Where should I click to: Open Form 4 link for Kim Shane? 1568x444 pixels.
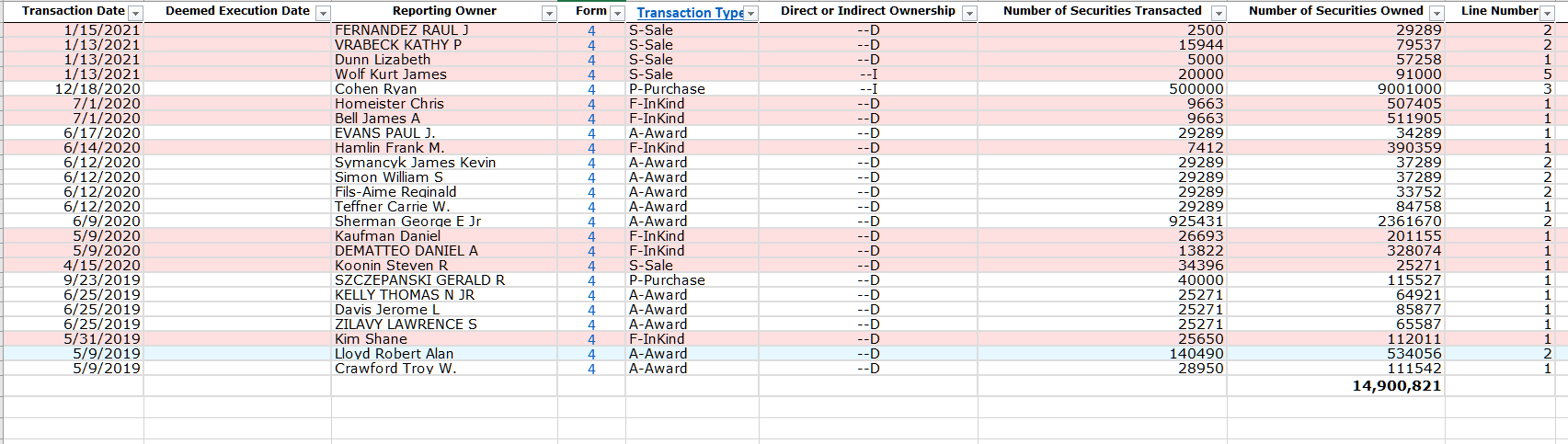591,339
